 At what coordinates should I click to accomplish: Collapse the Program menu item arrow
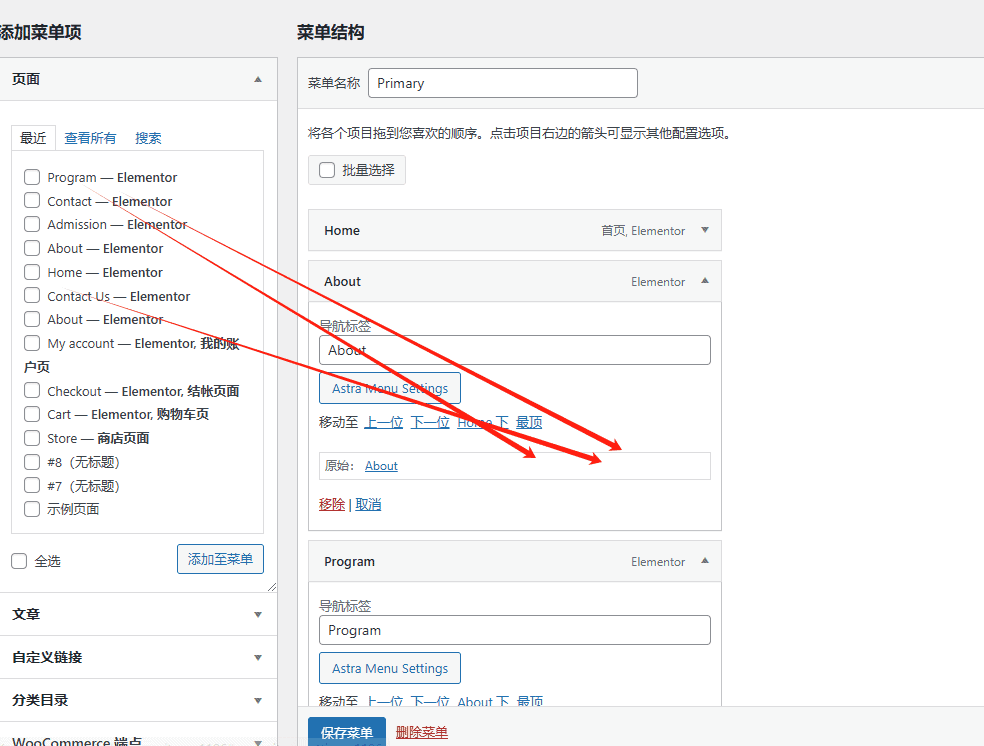(705, 561)
